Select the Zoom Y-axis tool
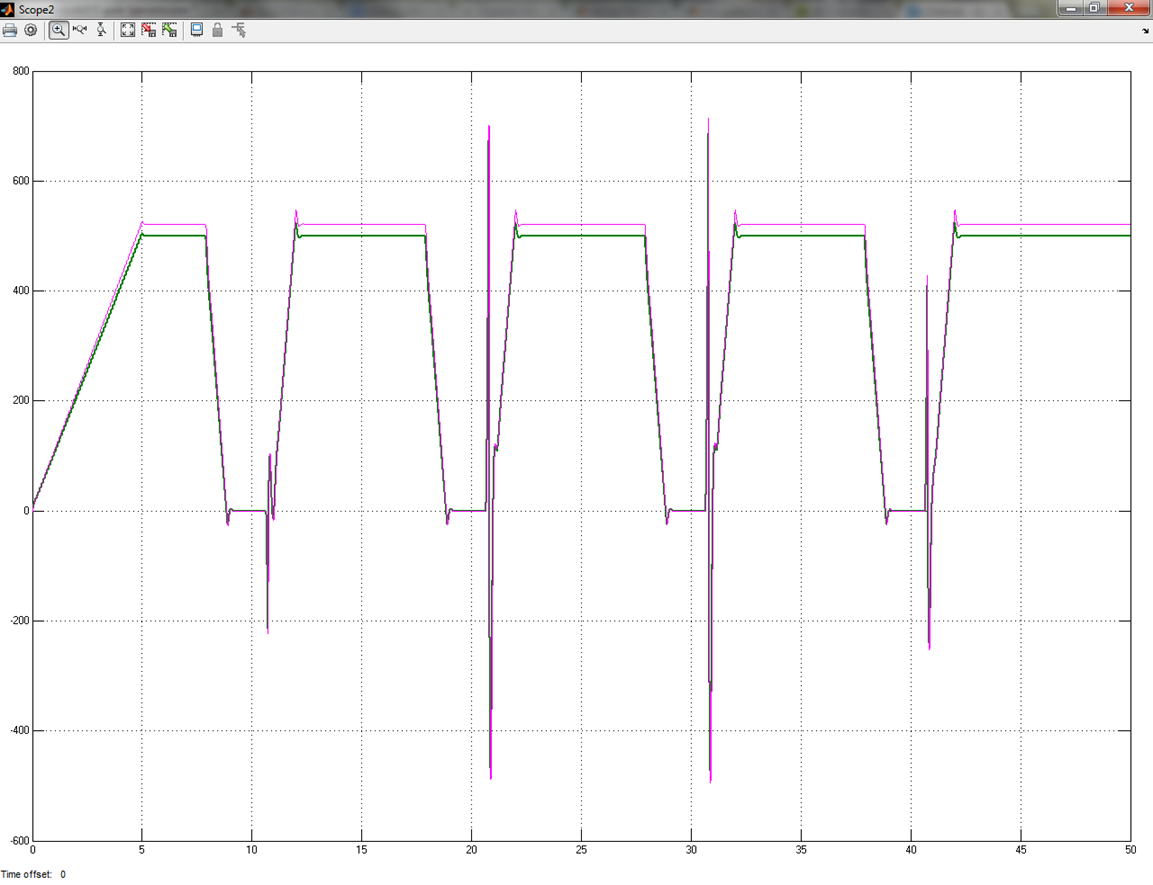 101,30
